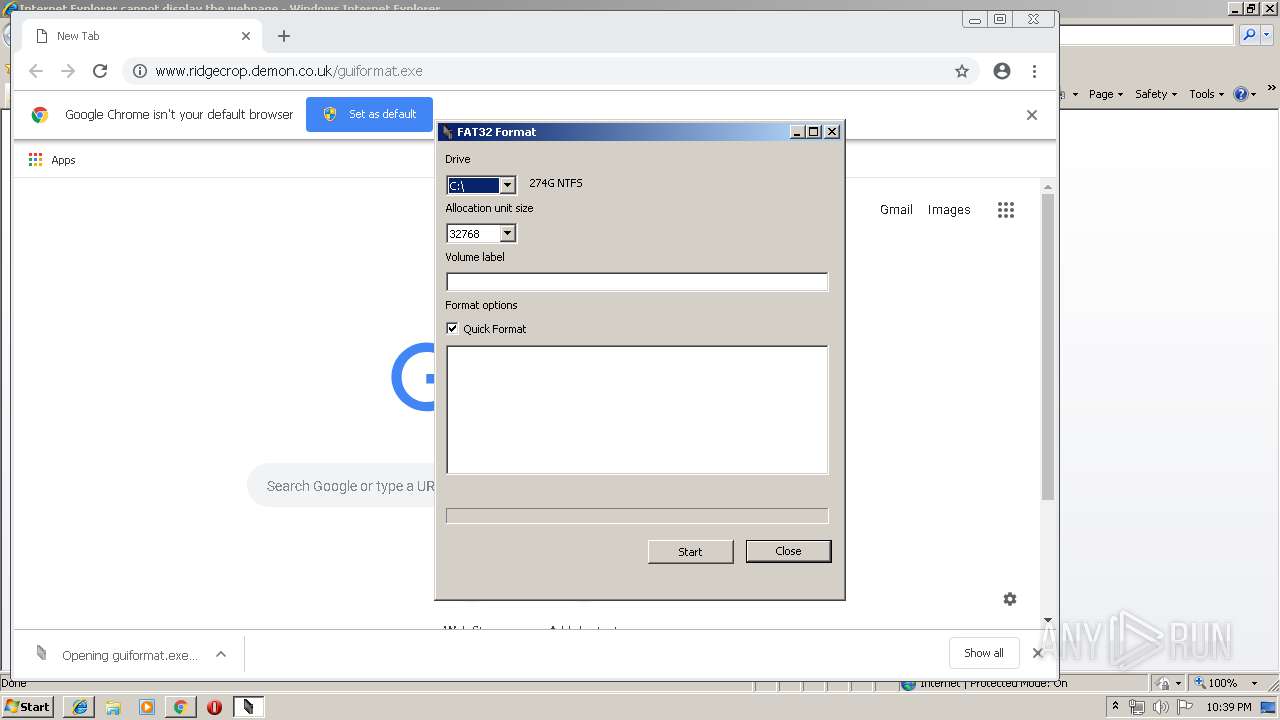Open Chrome's three-dot menu
The width and height of the screenshot is (1280, 720).
[1034, 71]
